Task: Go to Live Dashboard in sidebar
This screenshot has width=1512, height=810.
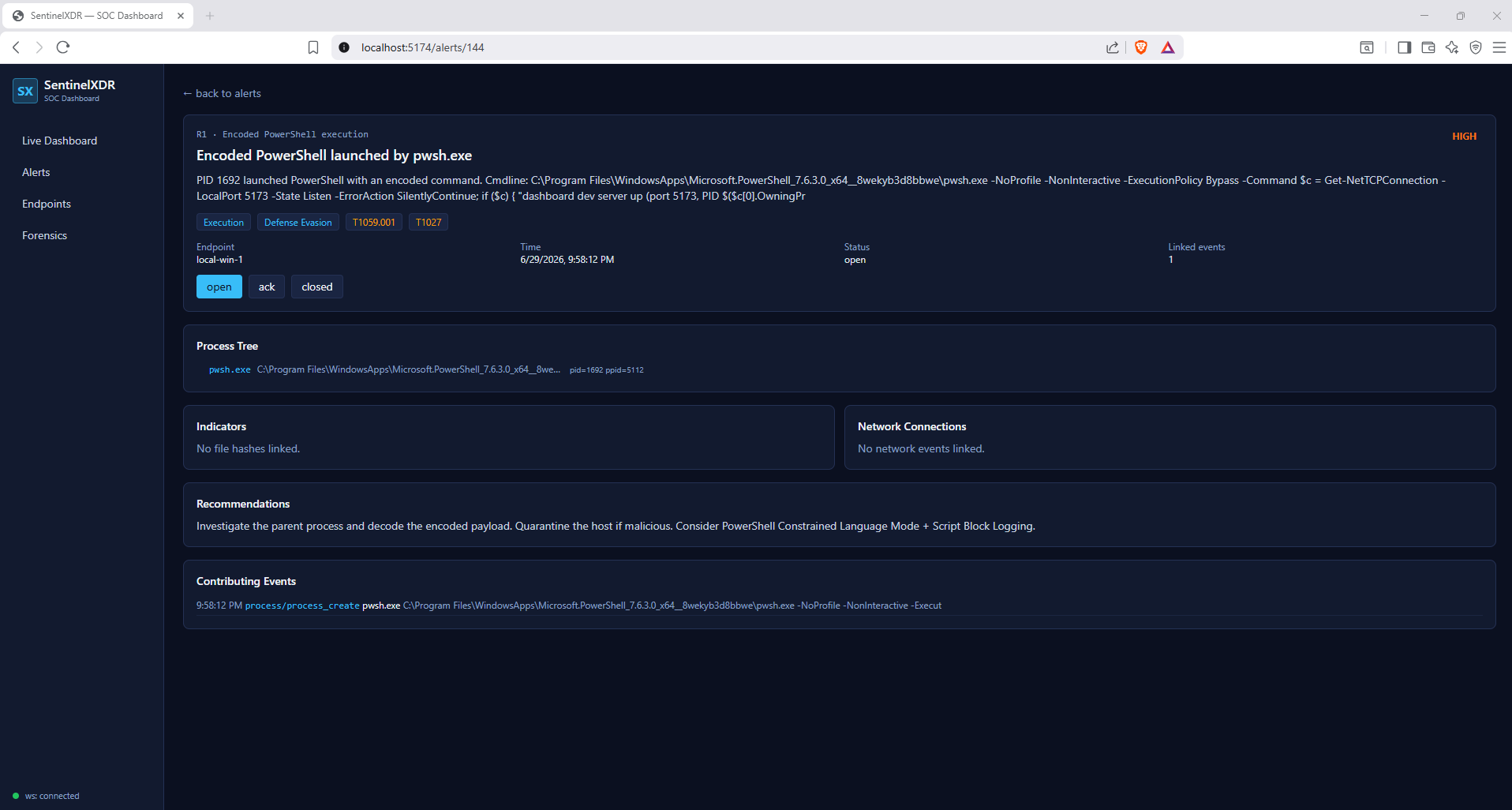Action: [x=60, y=141]
